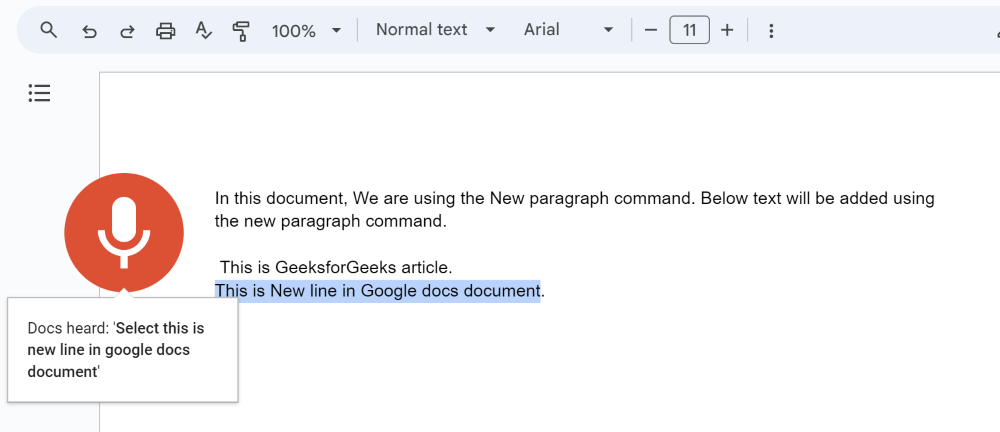Undo the last action
Image resolution: width=1000 pixels, height=432 pixels.
point(89,31)
